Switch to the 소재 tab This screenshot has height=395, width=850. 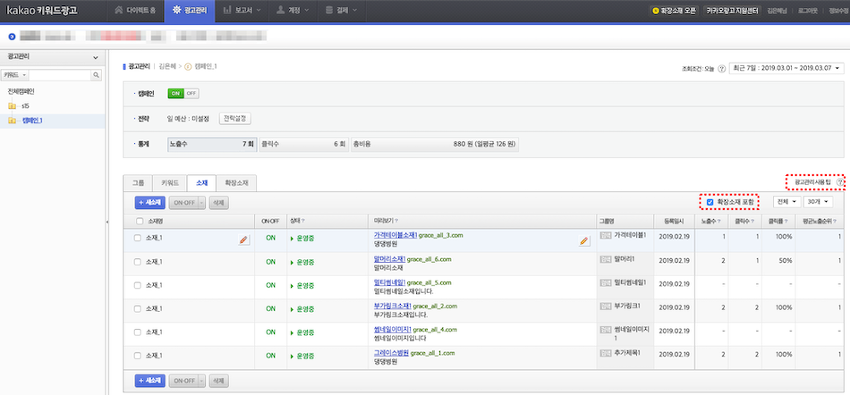(x=201, y=183)
